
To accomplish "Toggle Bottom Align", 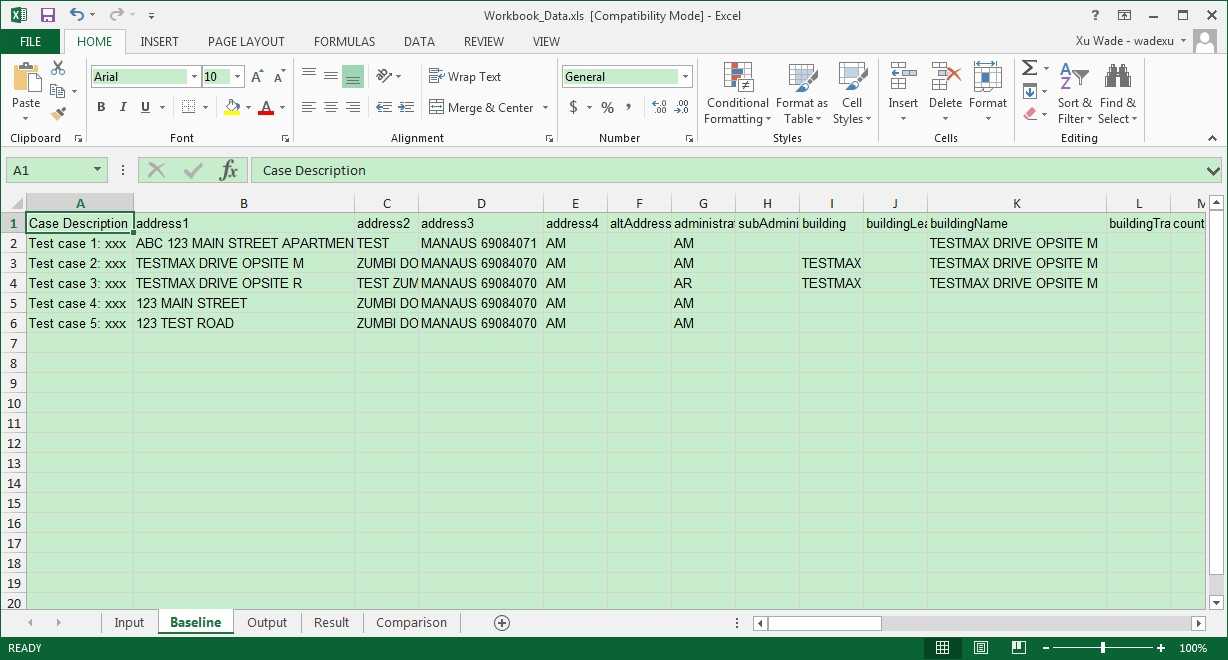I will [353, 76].
